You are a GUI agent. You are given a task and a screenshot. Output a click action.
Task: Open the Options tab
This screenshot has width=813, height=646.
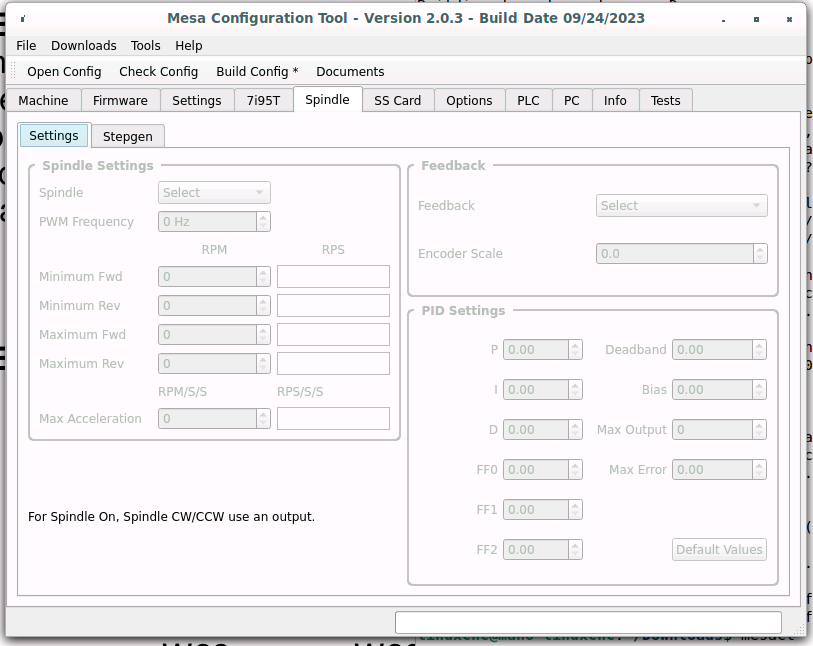click(x=469, y=101)
